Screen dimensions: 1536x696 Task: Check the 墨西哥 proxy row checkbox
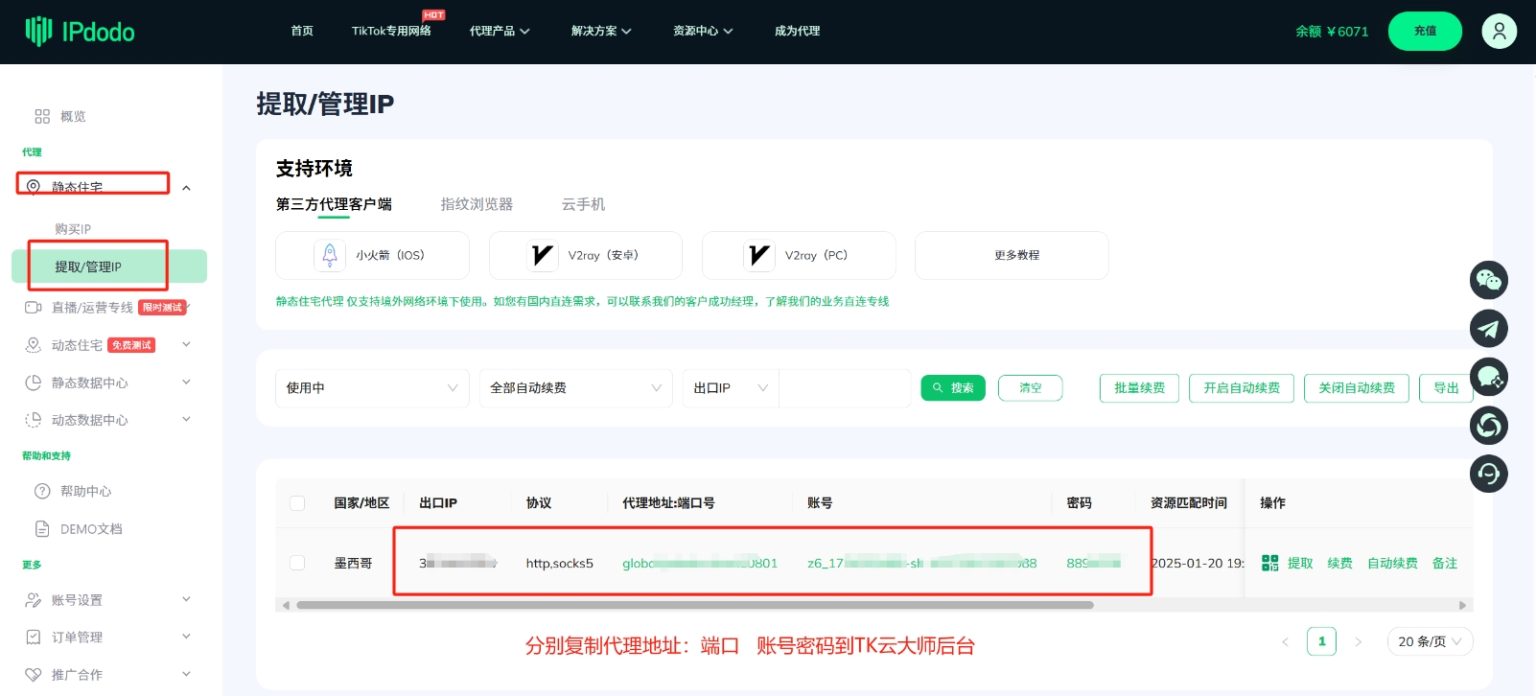click(297, 562)
